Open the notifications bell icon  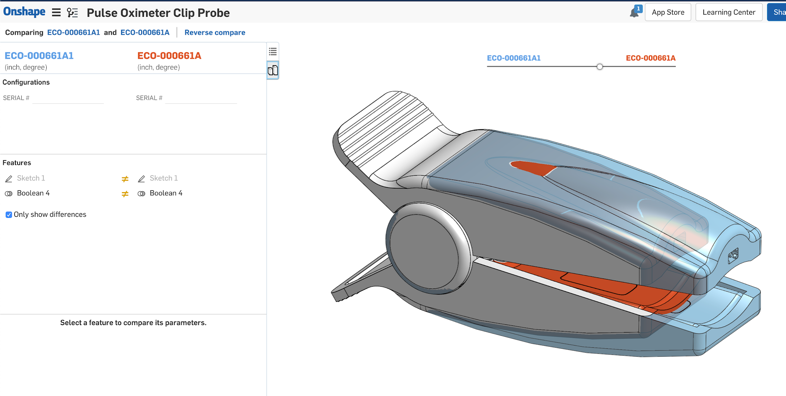click(x=635, y=12)
